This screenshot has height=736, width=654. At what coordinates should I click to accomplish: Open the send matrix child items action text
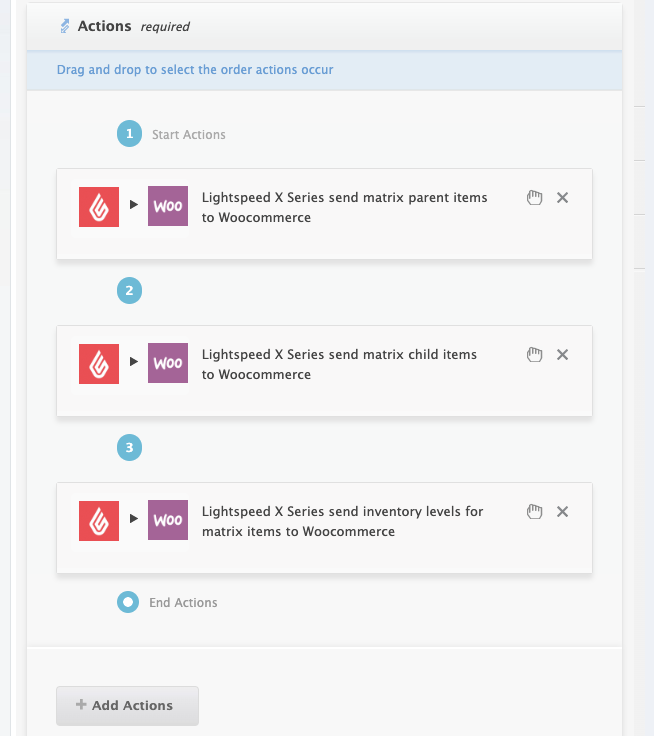point(339,364)
